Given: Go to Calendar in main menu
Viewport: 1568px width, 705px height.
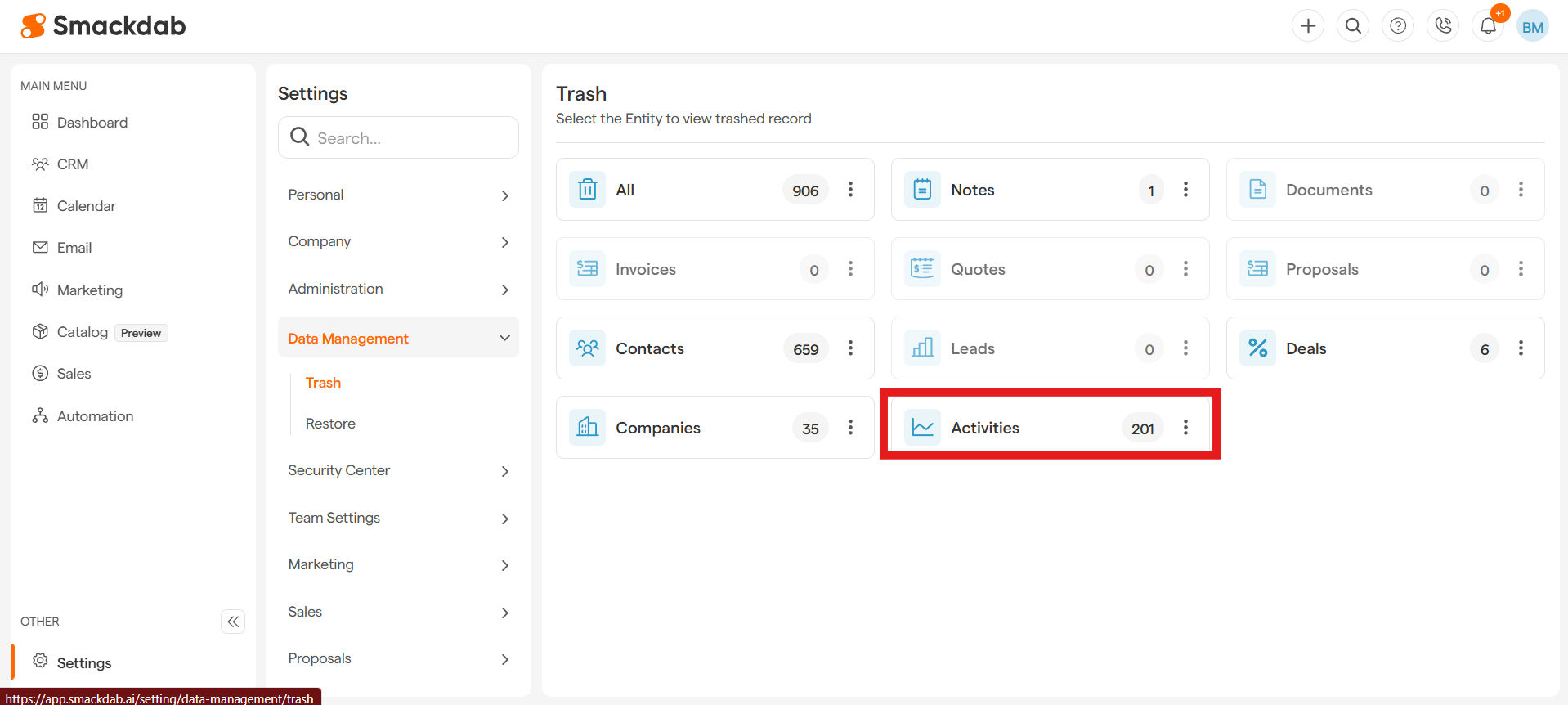Looking at the screenshot, I should click(x=86, y=206).
